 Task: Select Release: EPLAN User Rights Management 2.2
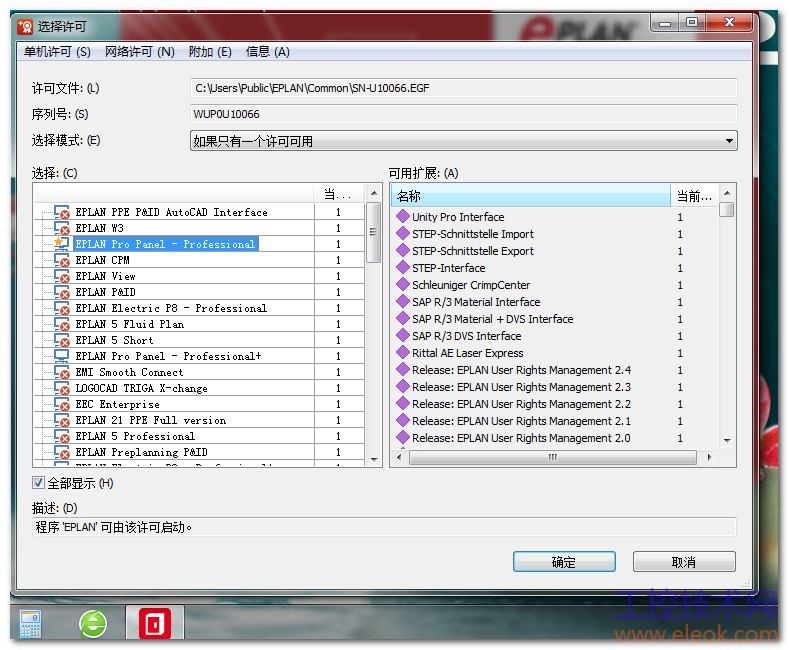[521, 404]
